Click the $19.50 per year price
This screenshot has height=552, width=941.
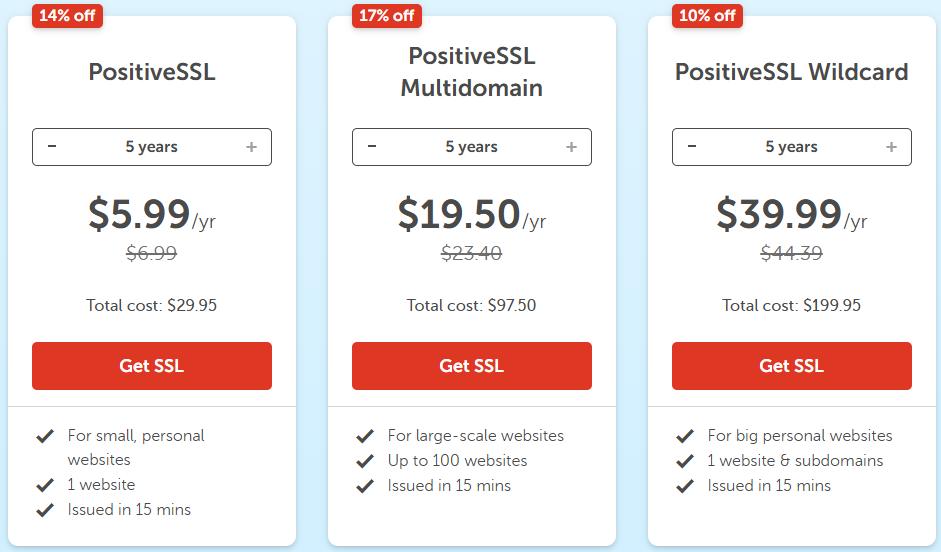click(x=459, y=214)
